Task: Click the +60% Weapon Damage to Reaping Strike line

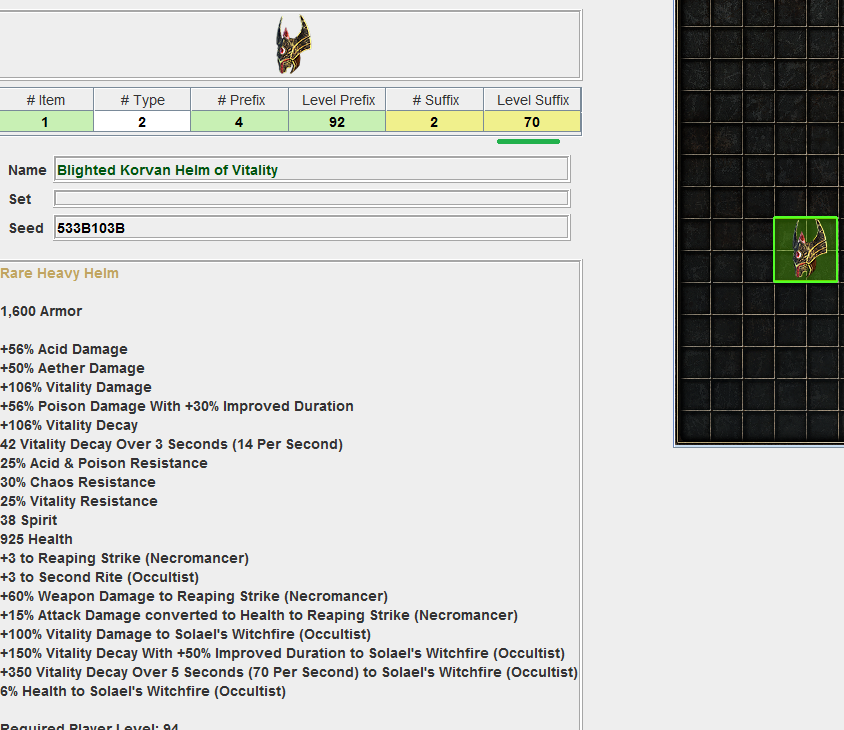Action: tap(194, 596)
